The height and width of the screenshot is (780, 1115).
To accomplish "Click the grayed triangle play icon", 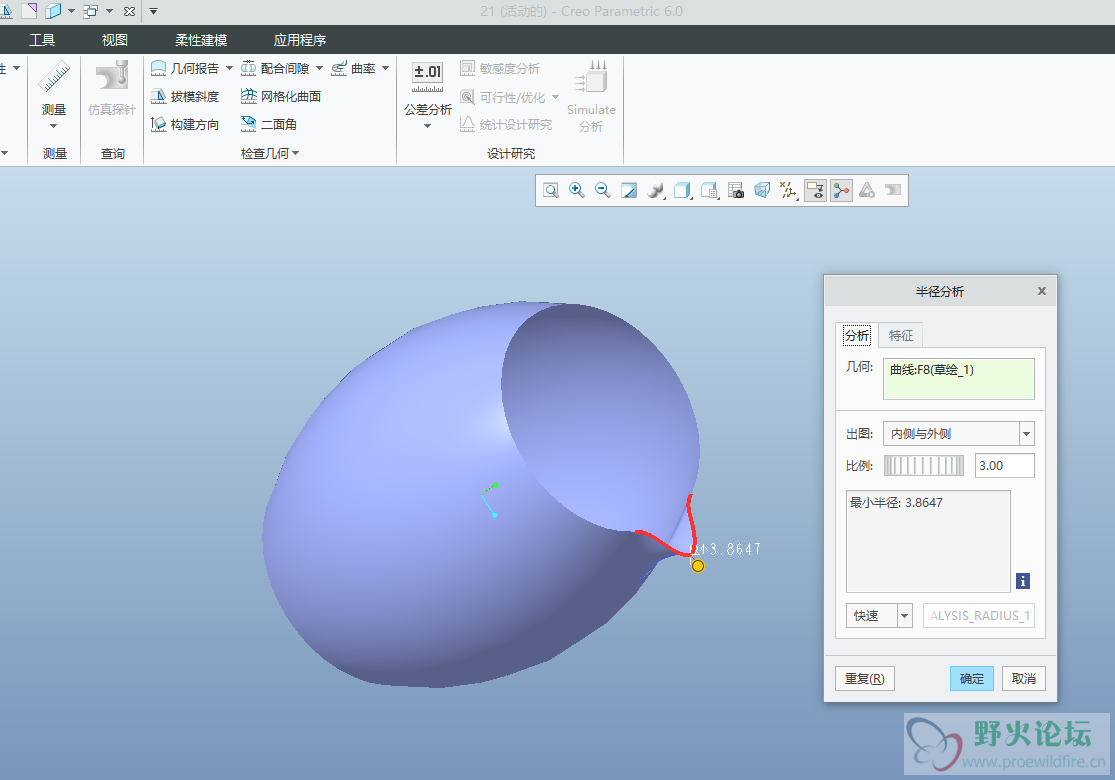I will coord(867,190).
